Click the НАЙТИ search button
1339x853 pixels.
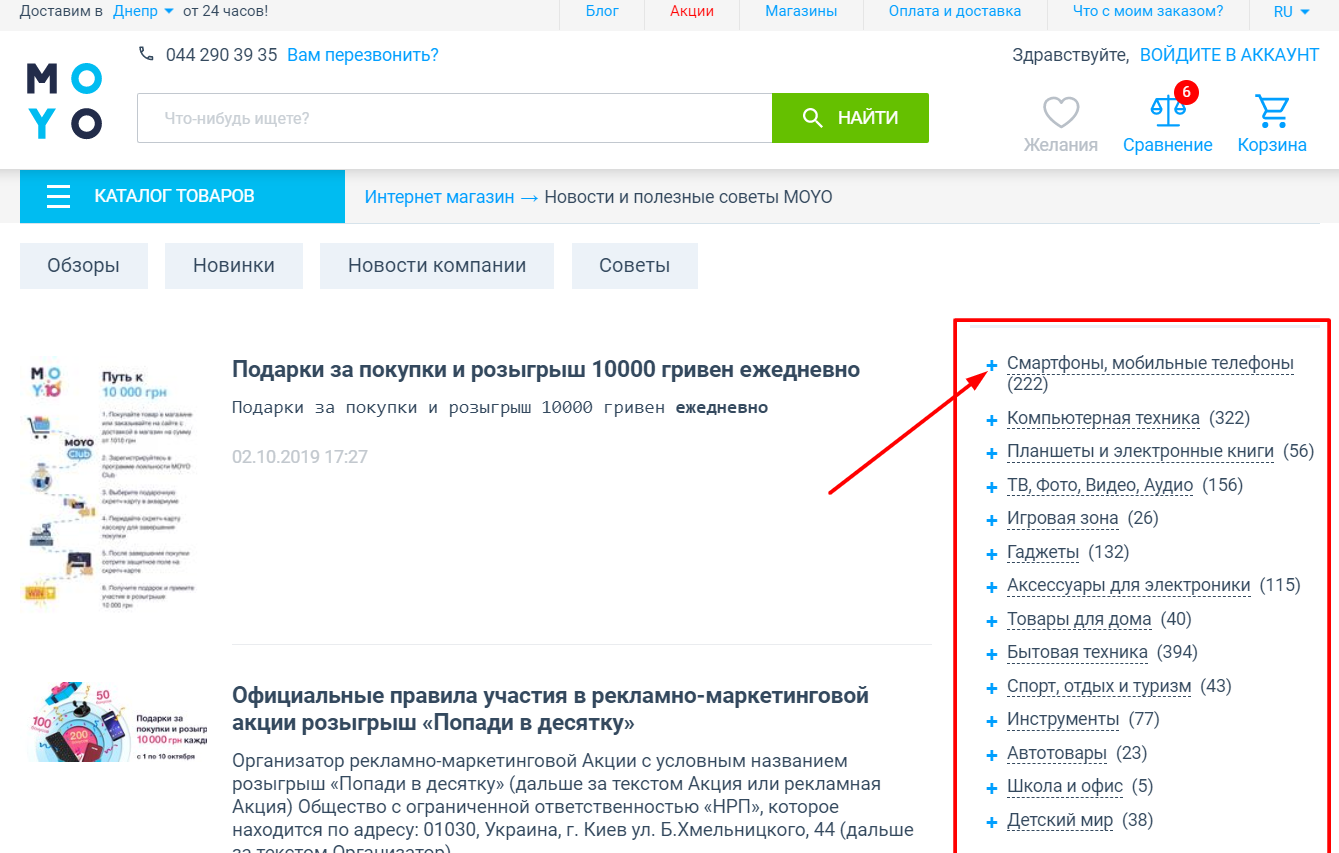[850, 118]
